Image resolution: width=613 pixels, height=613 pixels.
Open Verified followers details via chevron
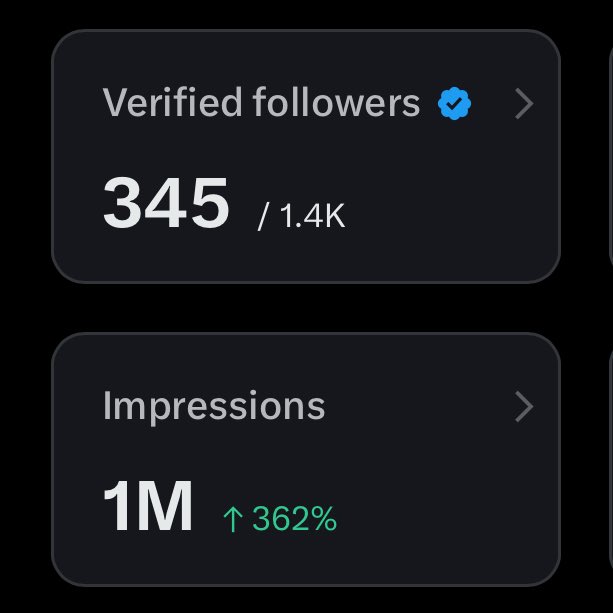click(x=524, y=104)
